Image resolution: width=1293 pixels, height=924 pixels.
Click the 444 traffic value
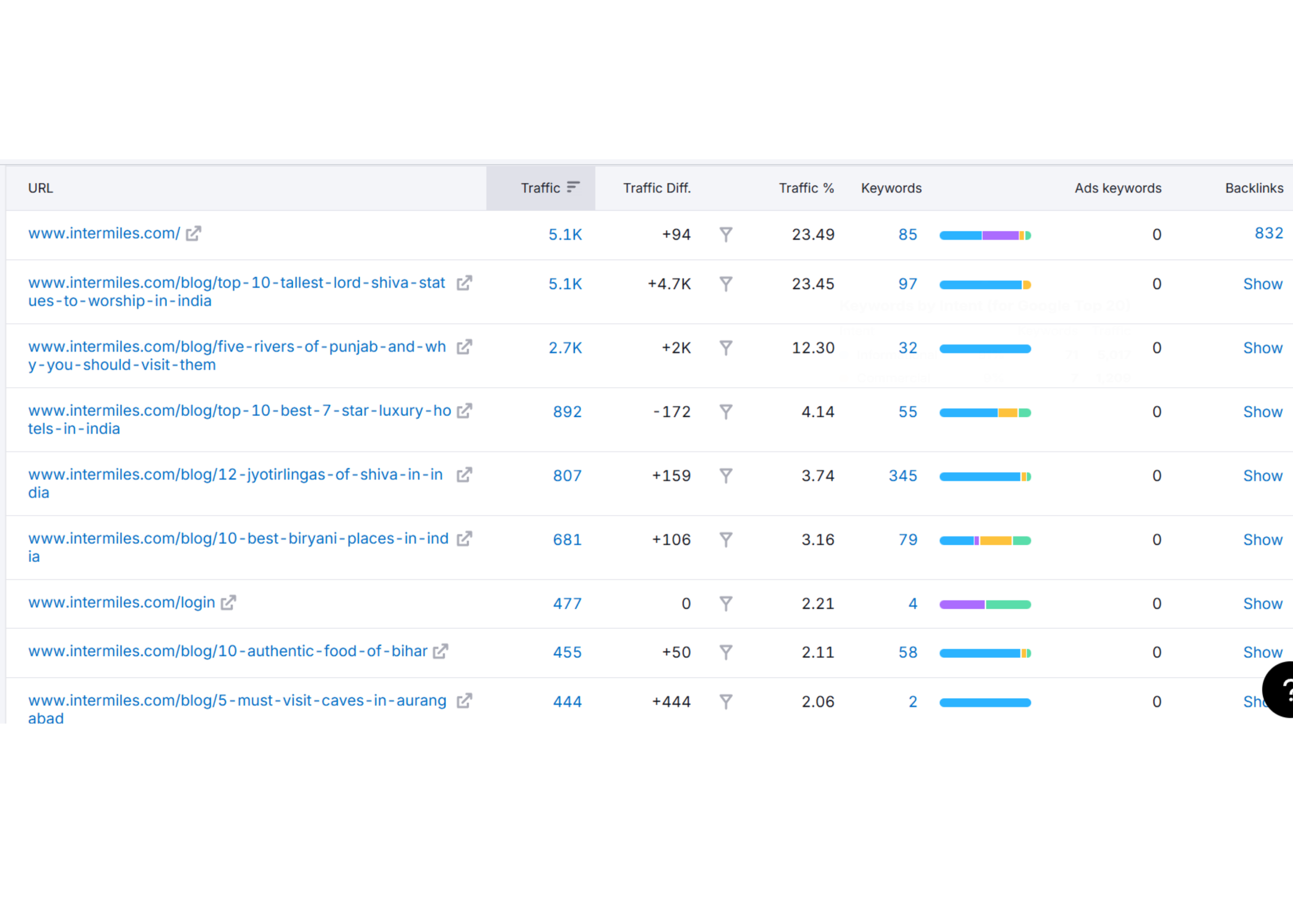pyautogui.click(x=567, y=702)
